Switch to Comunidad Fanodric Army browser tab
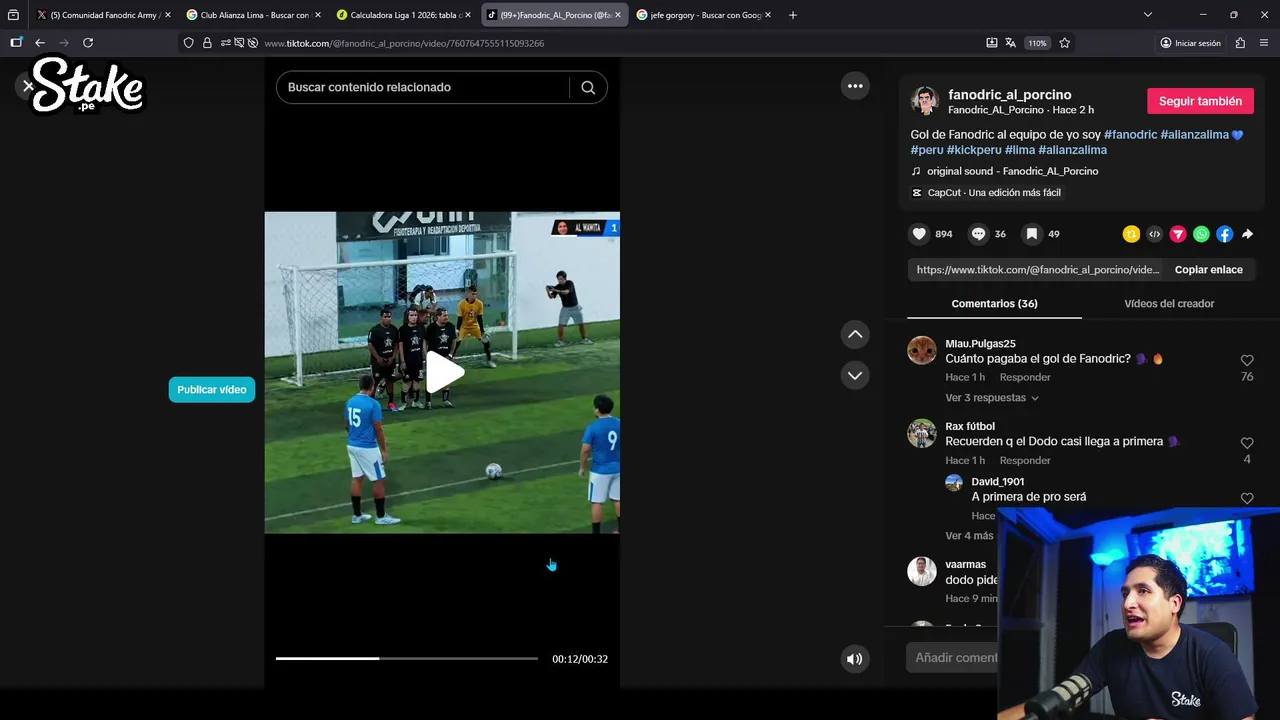 [105, 15]
